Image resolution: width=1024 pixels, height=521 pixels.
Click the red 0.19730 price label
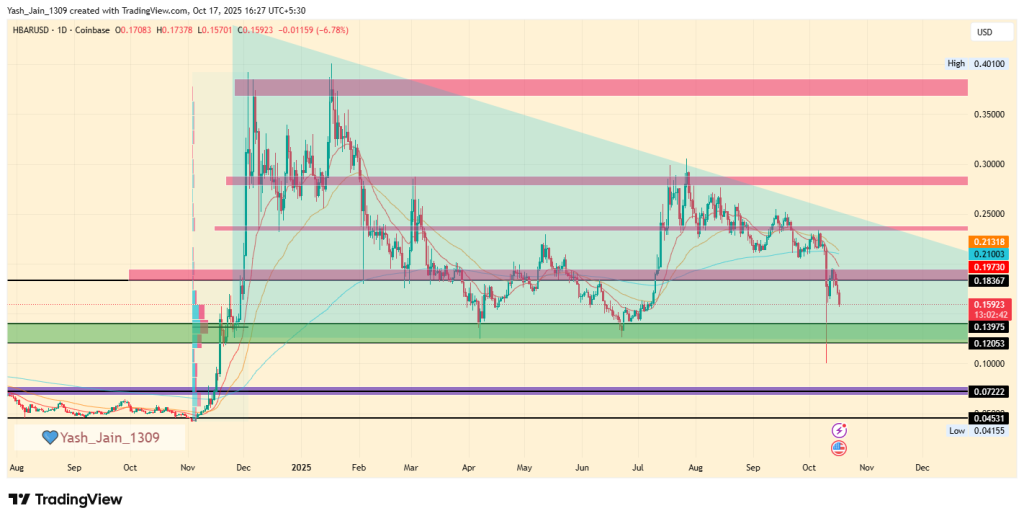pyautogui.click(x=989, y=269)
